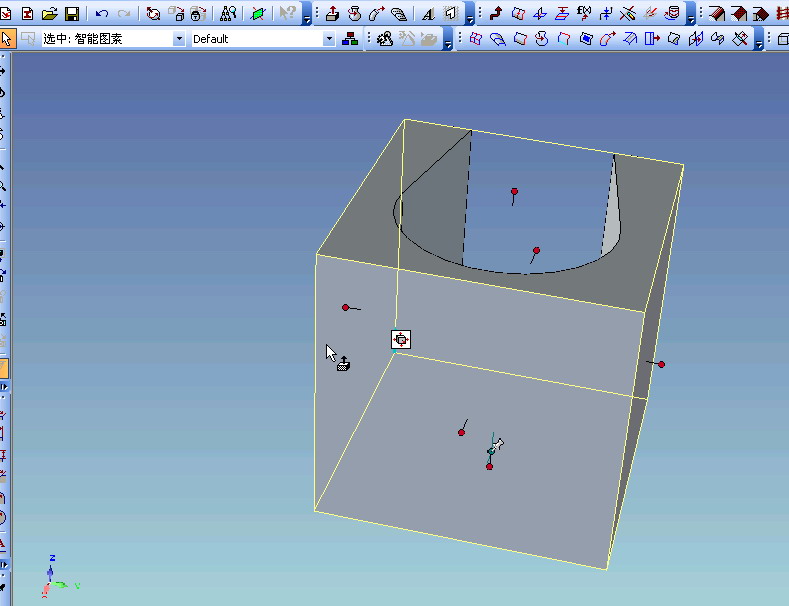Click the right-side red sizebox handle

pos(662,364)
